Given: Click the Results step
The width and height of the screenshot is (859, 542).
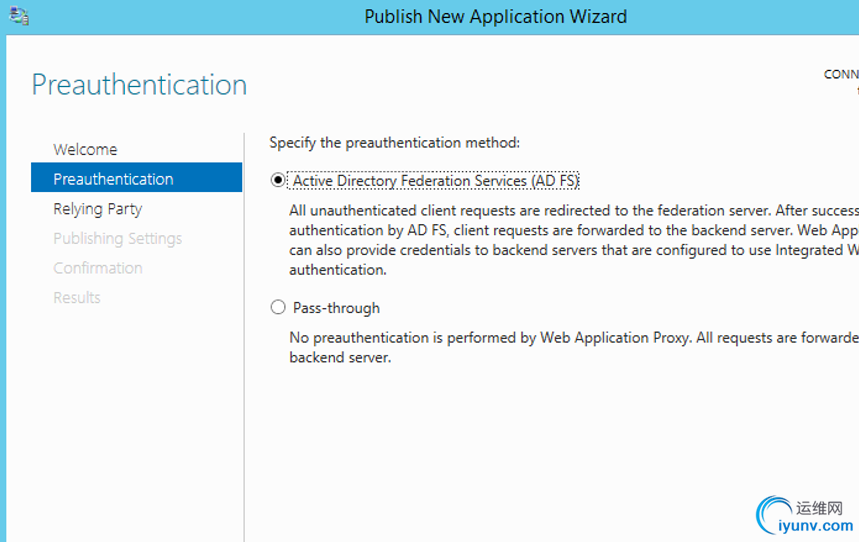Looking at the screenshot, I should (77, 298).
